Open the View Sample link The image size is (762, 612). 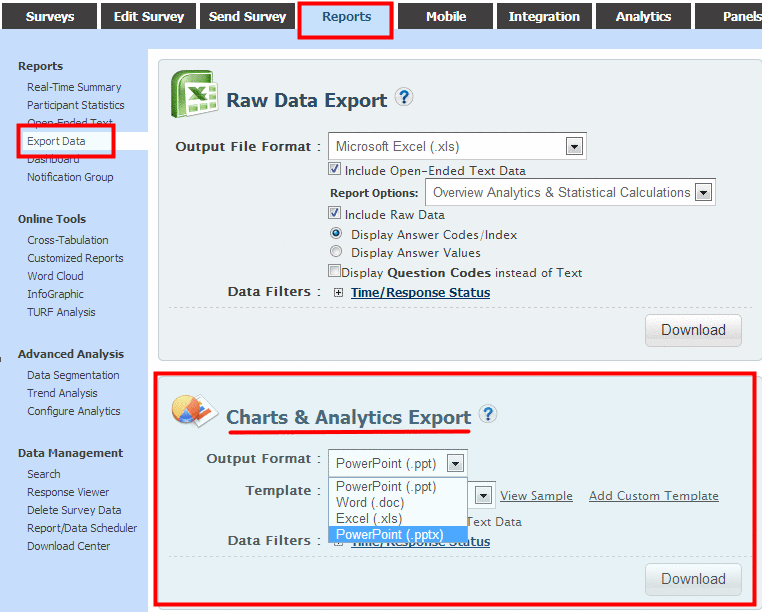click(x=536, y=496)
